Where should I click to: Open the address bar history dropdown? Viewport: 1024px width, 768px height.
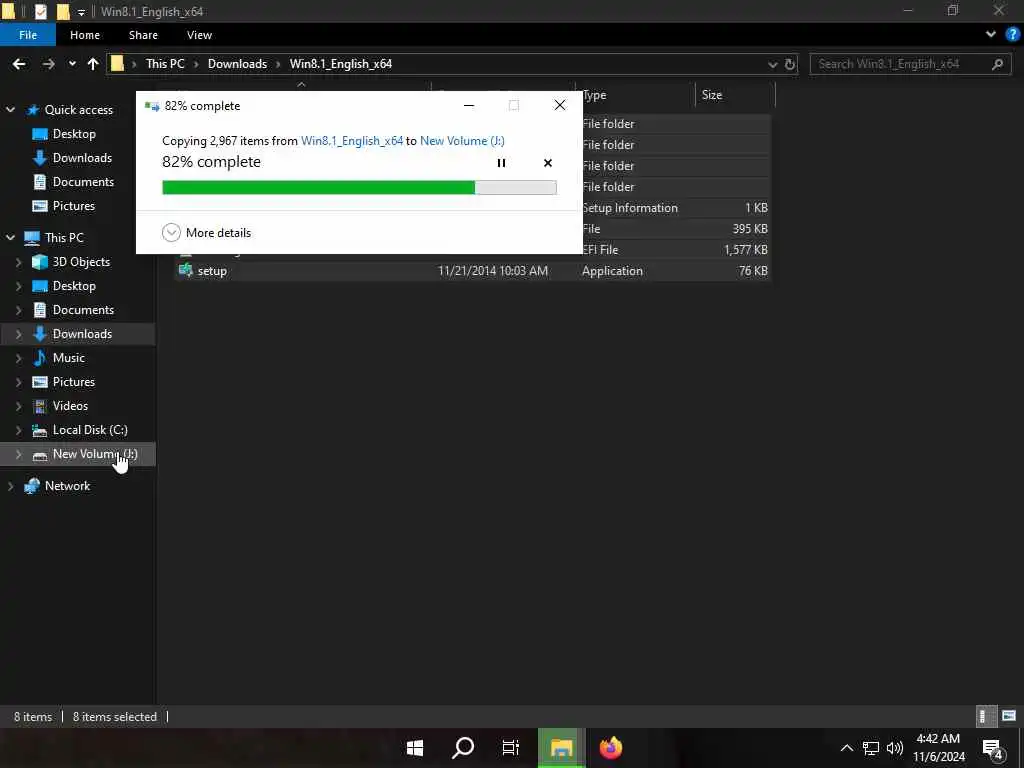[773, 64]
